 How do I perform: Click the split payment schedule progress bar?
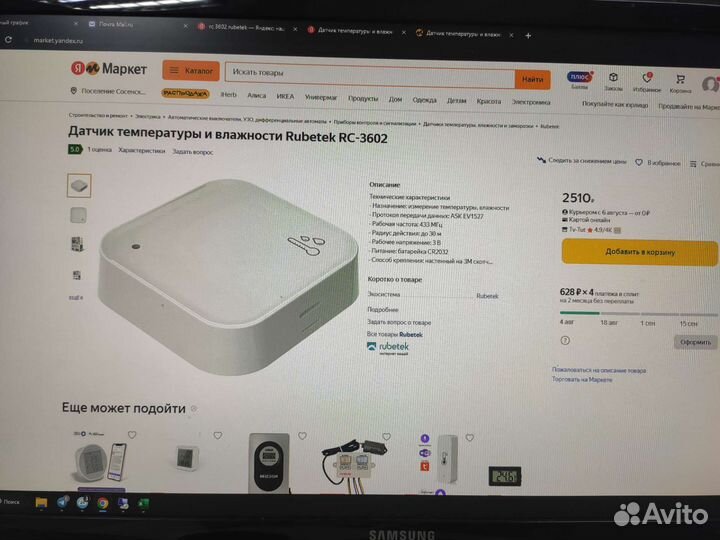pyautogui.click(x=638, y=314)
